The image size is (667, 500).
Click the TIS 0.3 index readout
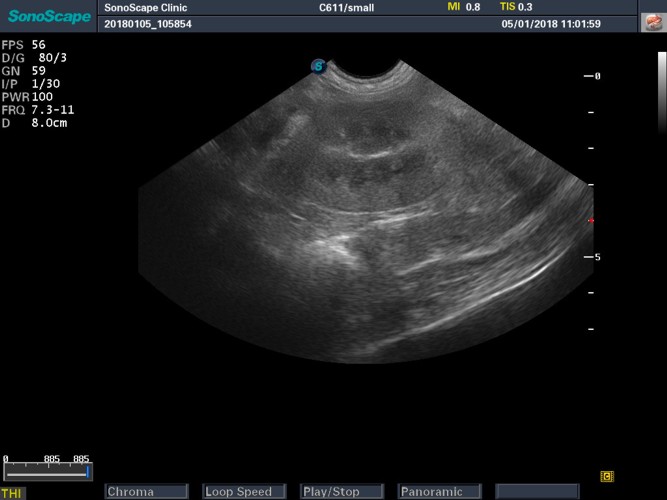pyautogui.click(x=516, y=7)
